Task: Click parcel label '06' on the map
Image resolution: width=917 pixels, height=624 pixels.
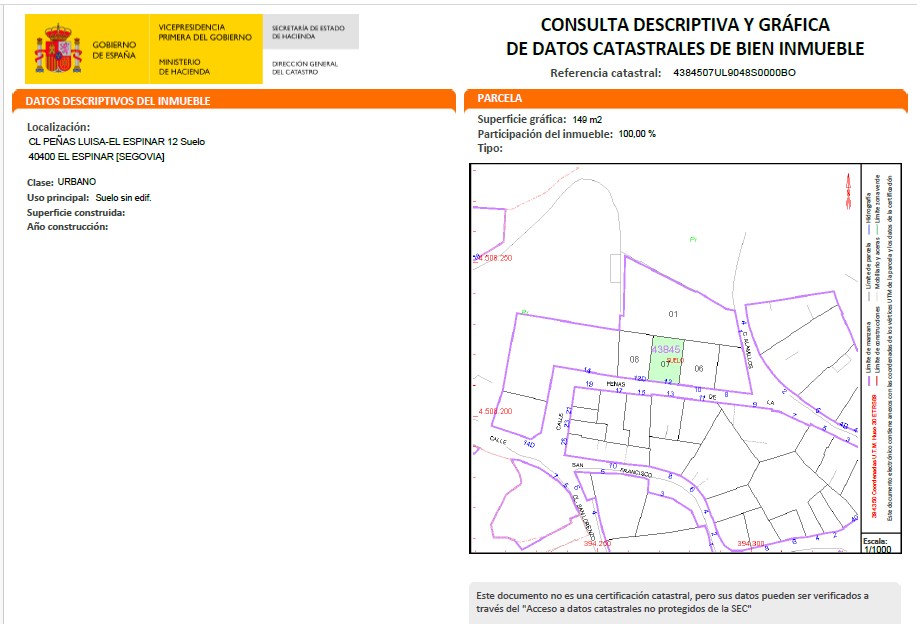Action: point(699,368)
